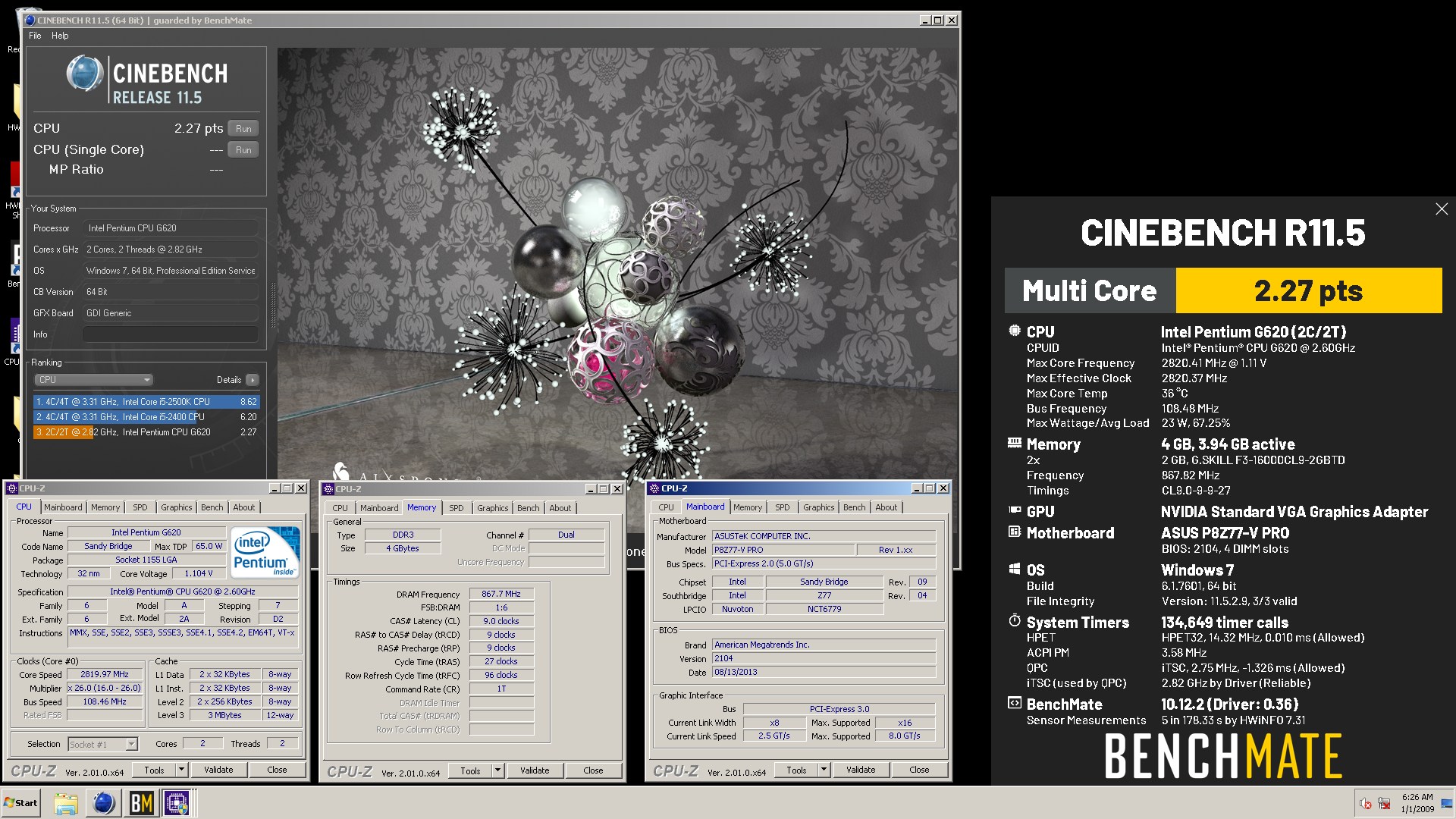1456x819 pixels.
Task: Open CPU tab in Mainboard CPU-Z window
Action: click(666, 507)
